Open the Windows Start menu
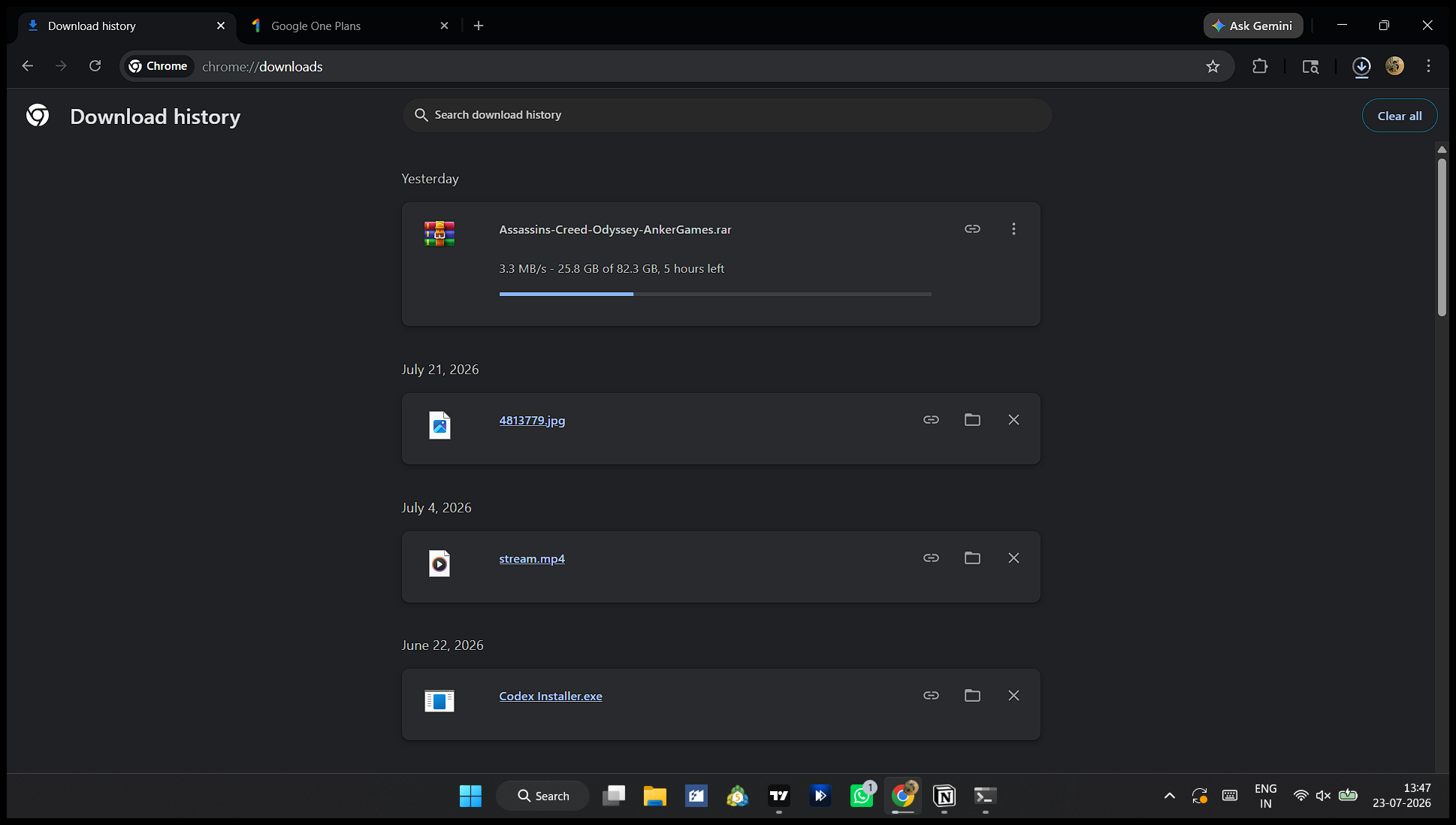The height and width of the screenshot is (825, 1456). [x=470, y=796]
